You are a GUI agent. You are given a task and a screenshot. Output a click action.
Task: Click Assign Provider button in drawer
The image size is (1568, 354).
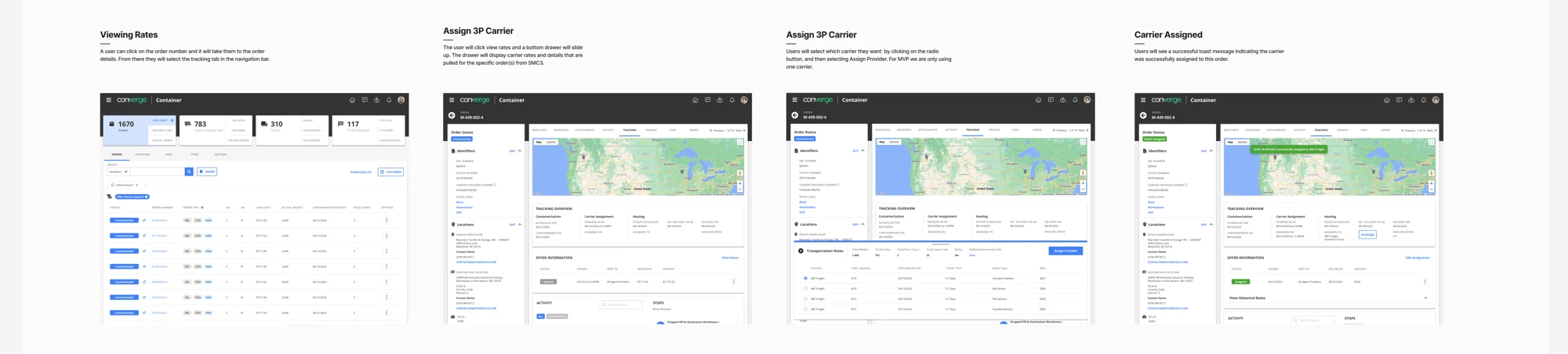pos(1065,251)
